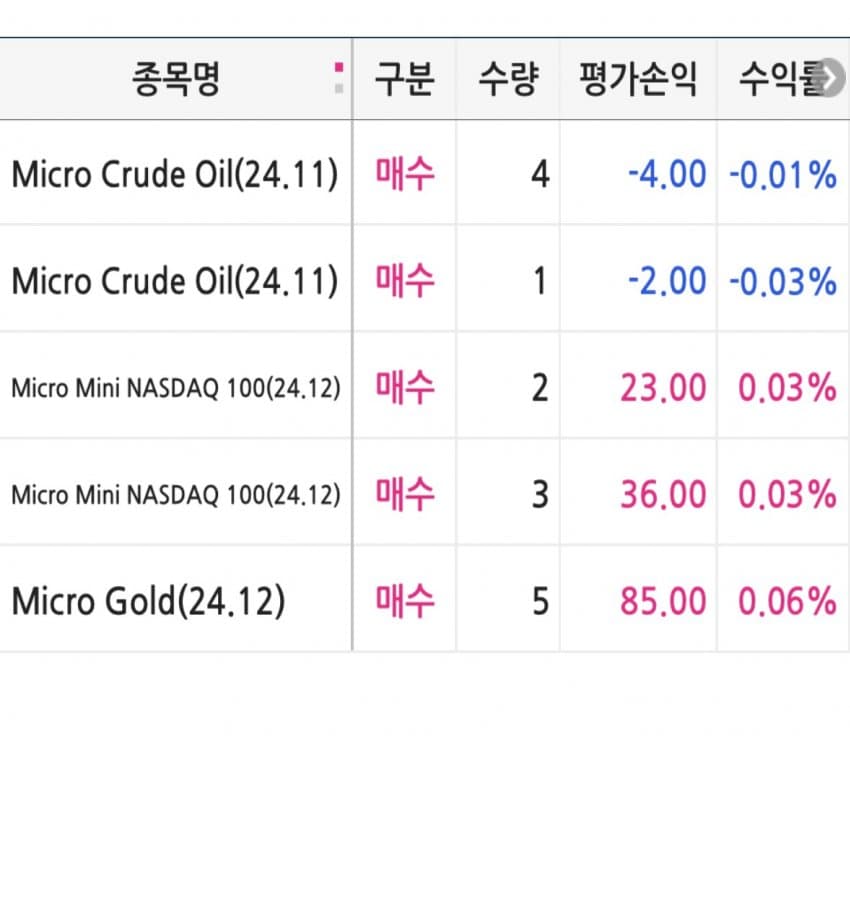Click the 0.06% return rate value
850x918 pixels.
[x=786, y=601]
